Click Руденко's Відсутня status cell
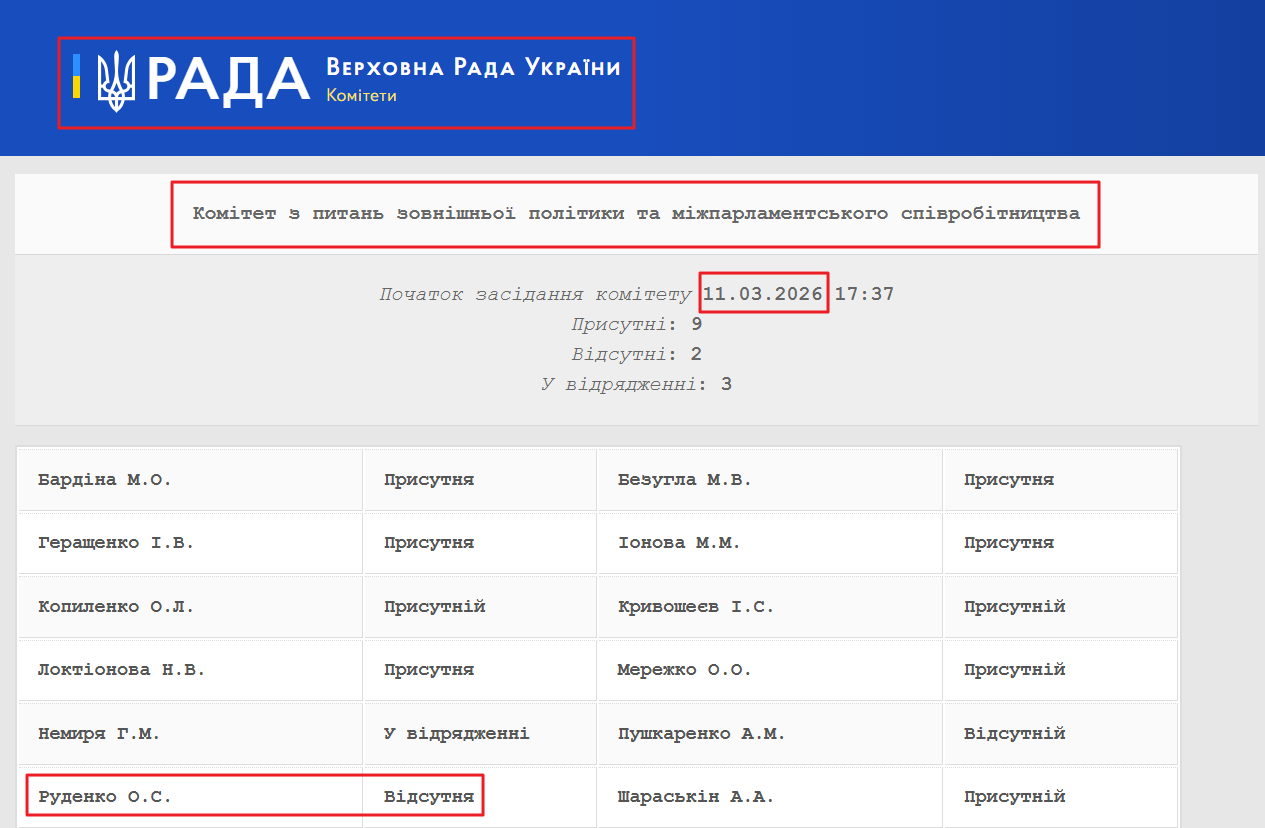 click(x=480, y=797)
